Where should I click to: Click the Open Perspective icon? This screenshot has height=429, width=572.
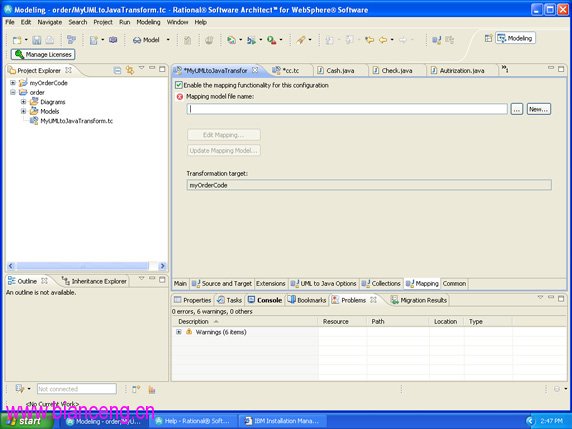tap(488, 38)
